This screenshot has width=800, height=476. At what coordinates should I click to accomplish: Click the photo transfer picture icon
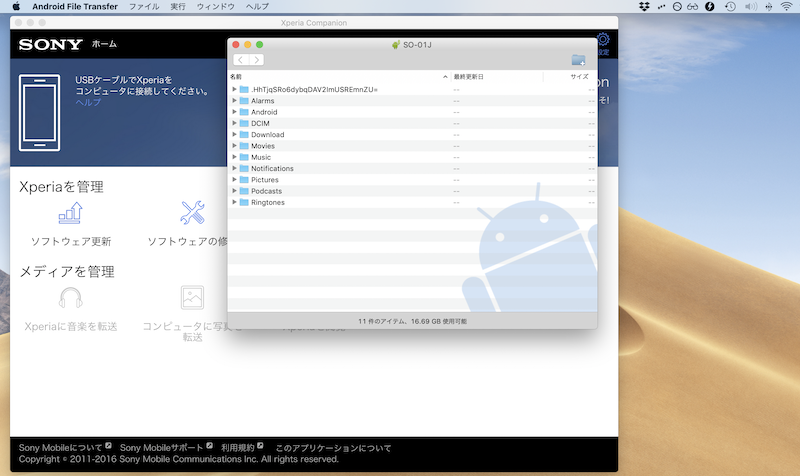(x=192, y=298)
